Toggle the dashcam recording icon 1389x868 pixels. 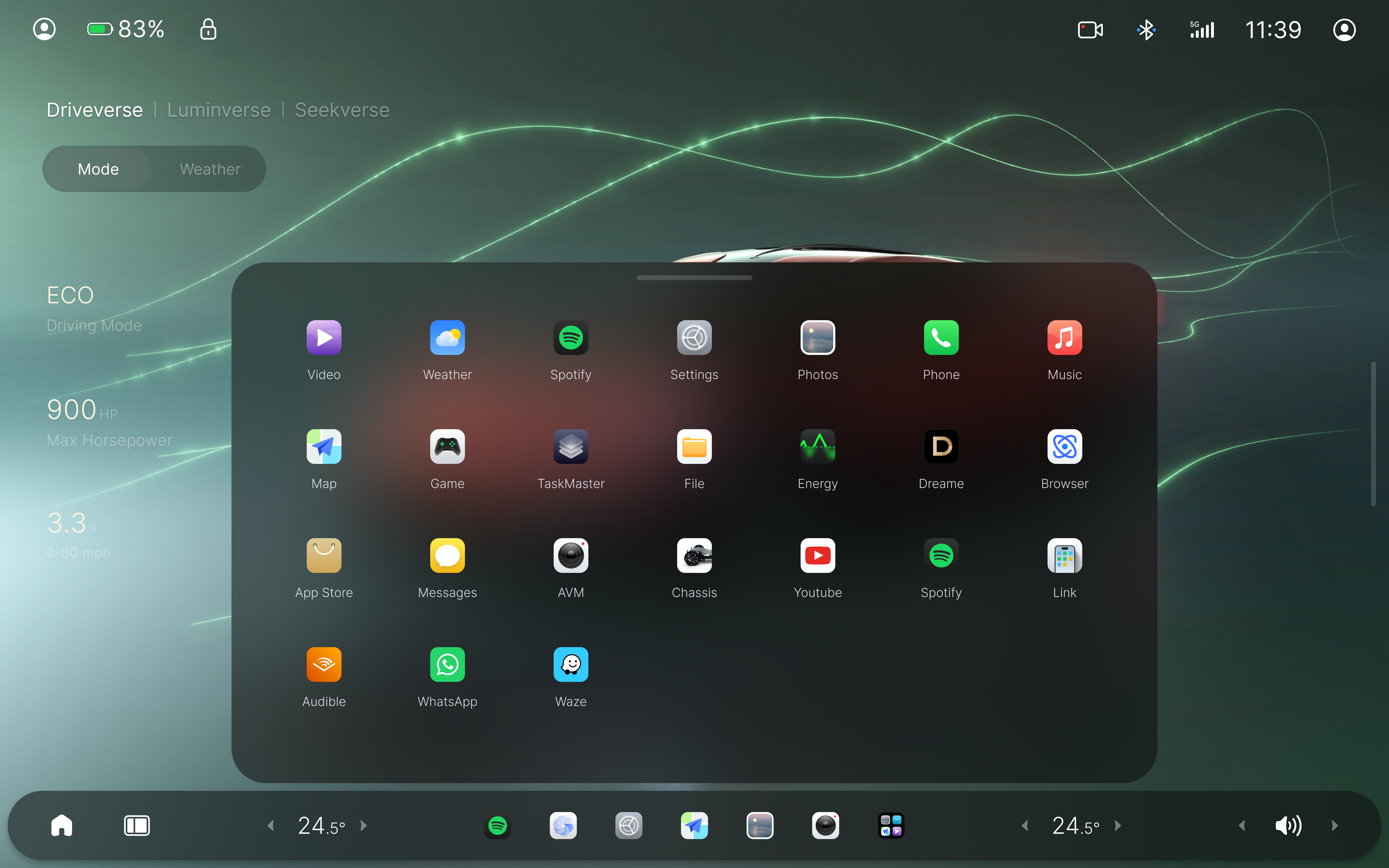click(1090, 30)
